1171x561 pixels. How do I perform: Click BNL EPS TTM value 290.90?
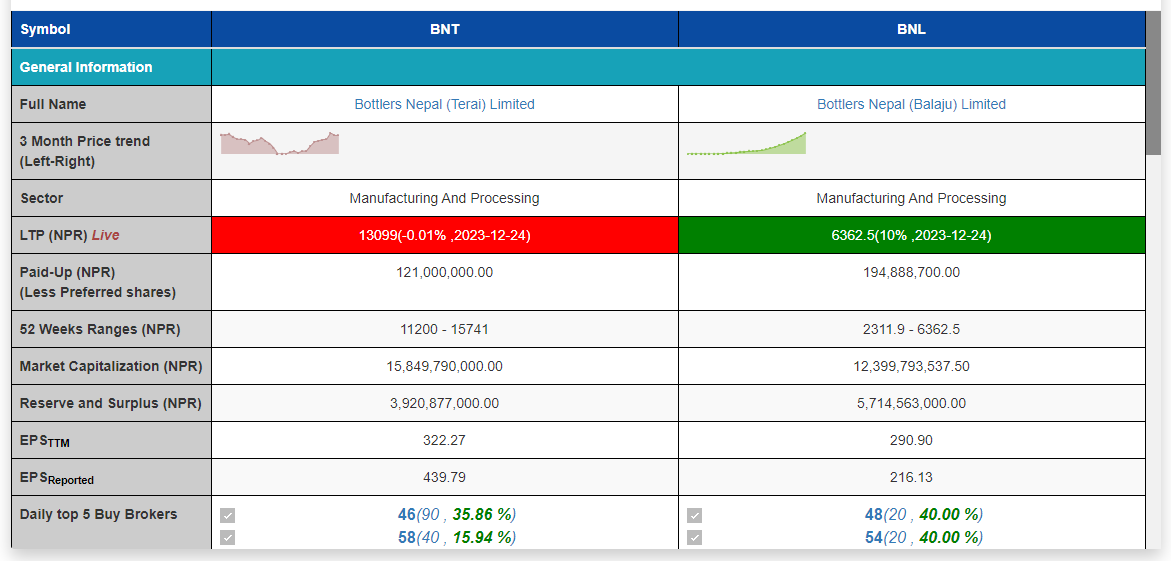point(911,441)
